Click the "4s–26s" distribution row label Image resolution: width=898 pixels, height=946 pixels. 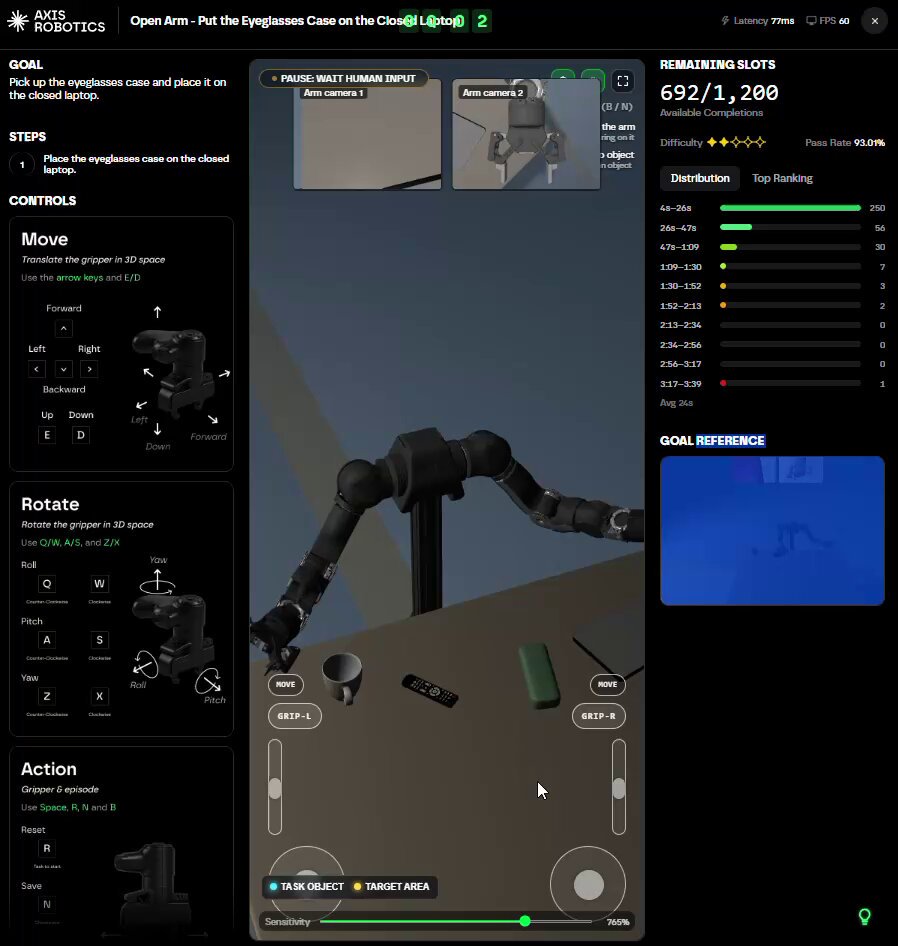(x=676, y=208)
